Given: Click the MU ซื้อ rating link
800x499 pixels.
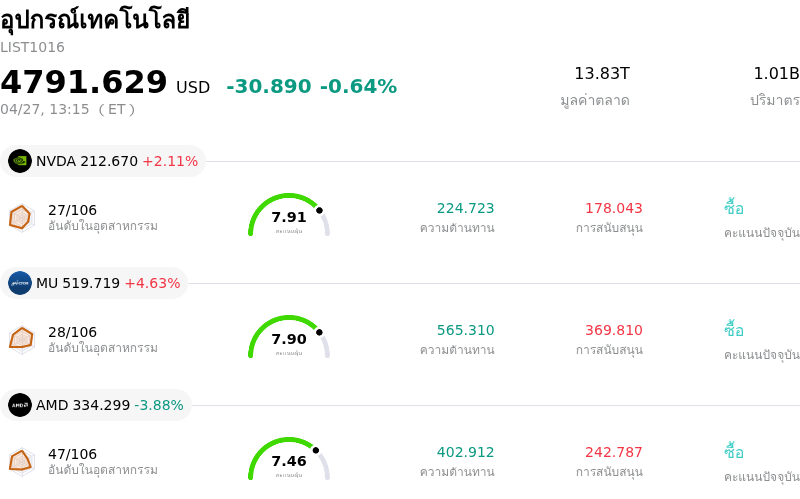Looking at the screenshot, I should coord(734,330).
